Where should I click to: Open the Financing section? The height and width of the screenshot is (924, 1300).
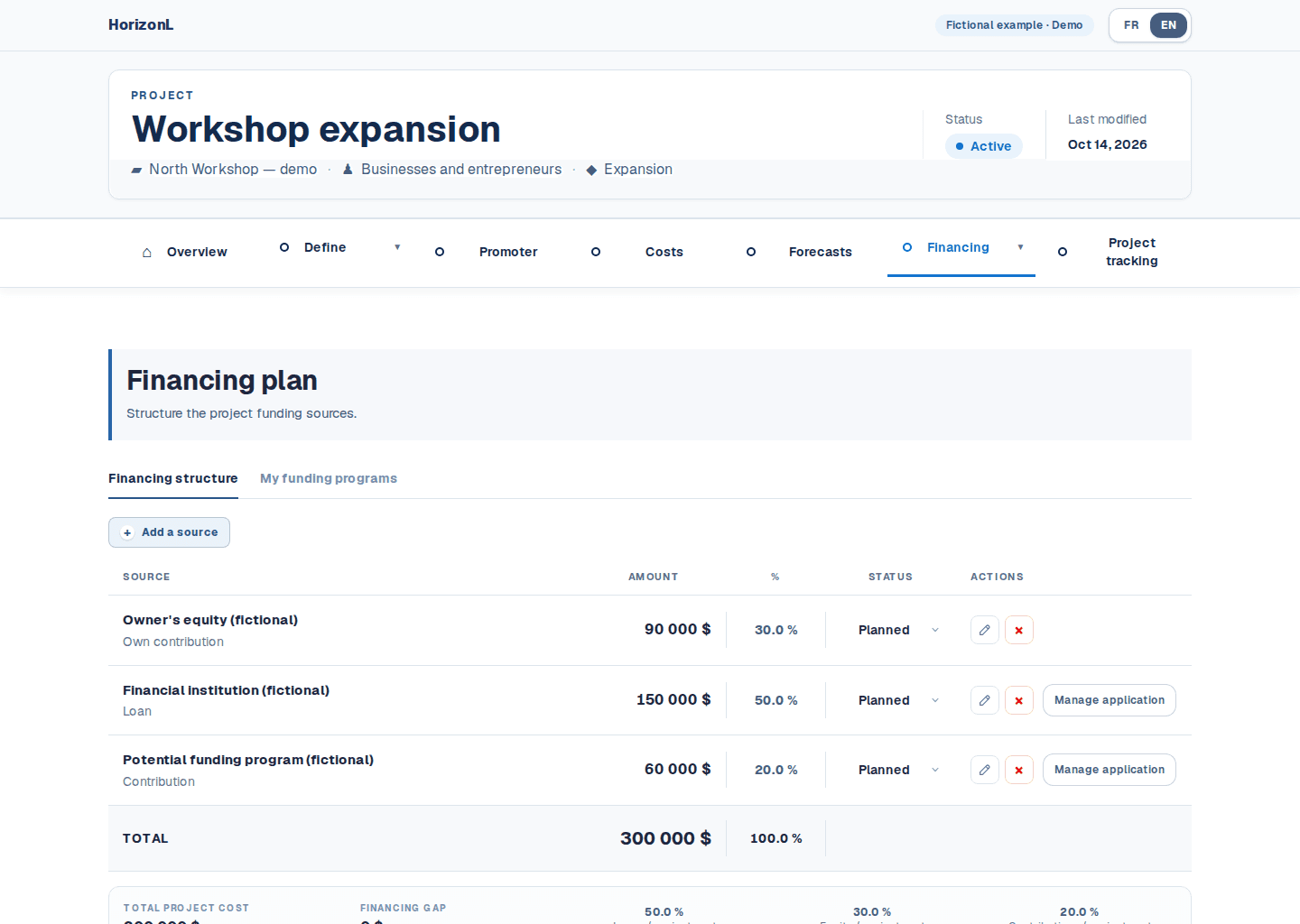tap(958, 247)
